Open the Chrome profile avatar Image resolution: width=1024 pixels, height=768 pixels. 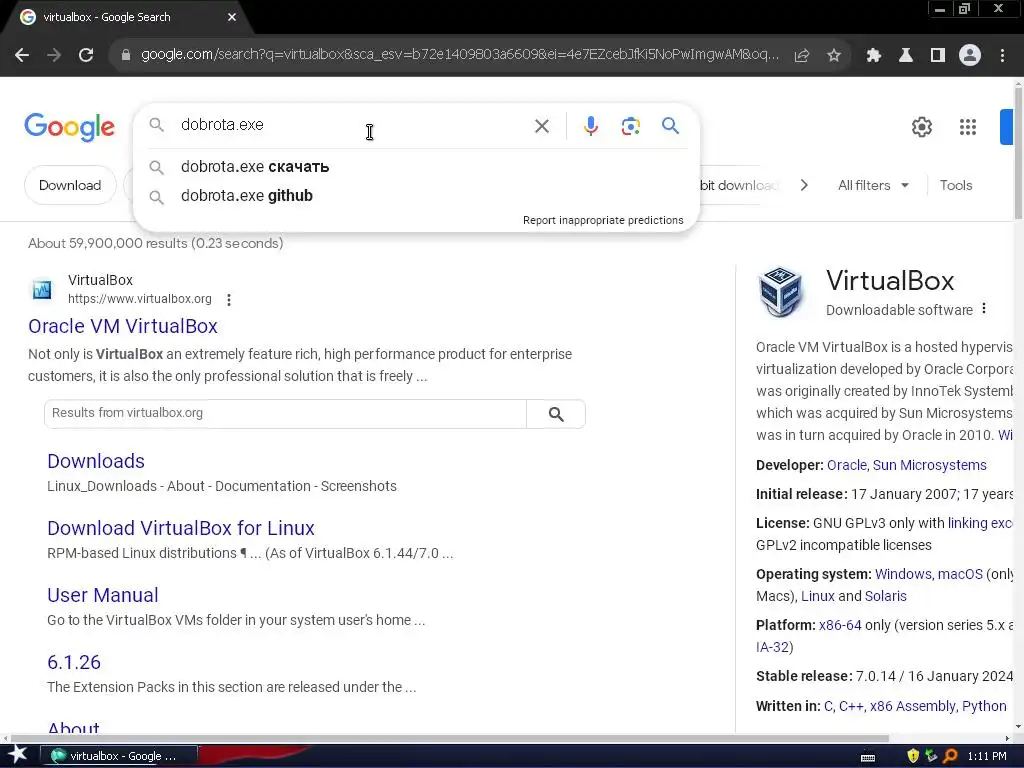[970, 56]
